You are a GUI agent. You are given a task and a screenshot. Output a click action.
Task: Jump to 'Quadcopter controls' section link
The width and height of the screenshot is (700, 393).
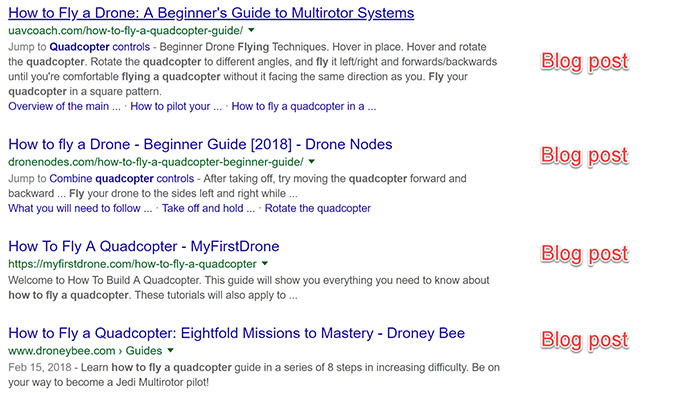click(100, 47)
